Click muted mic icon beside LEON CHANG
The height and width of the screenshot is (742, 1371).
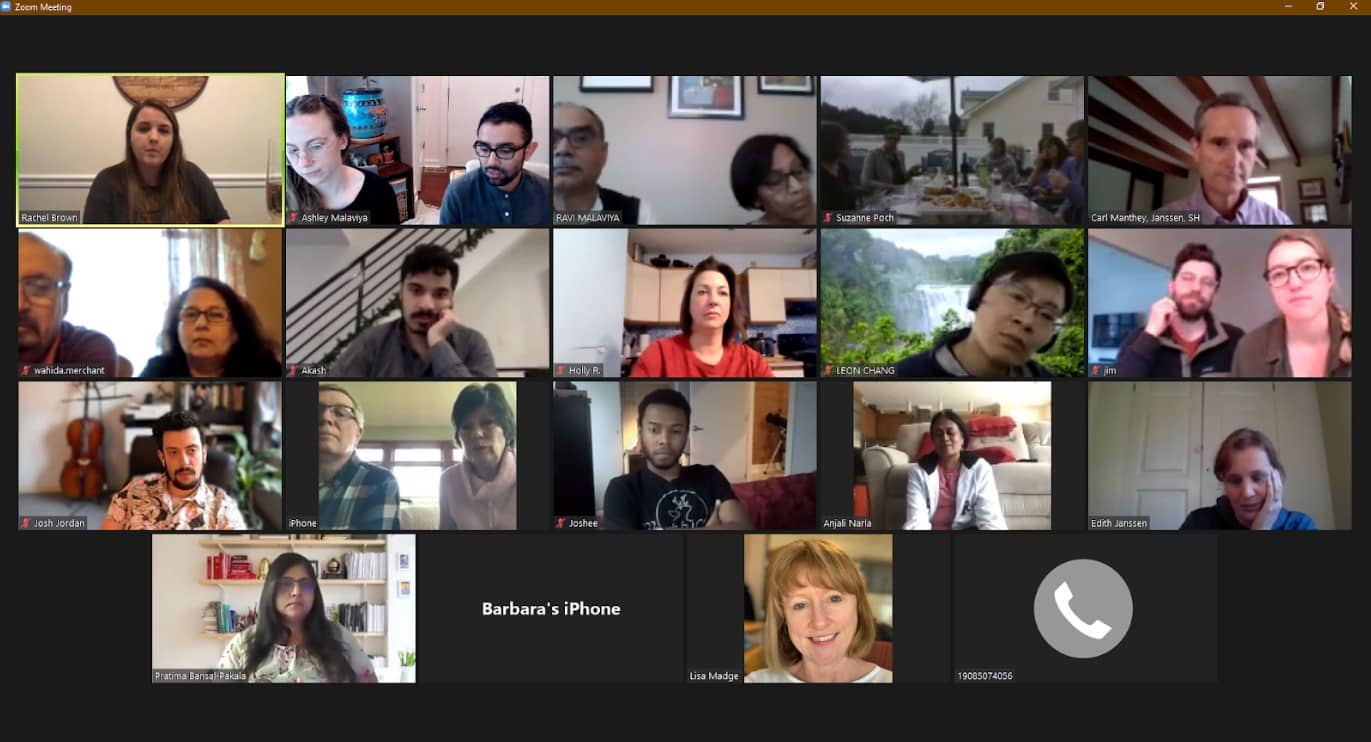tap(828, 370)
